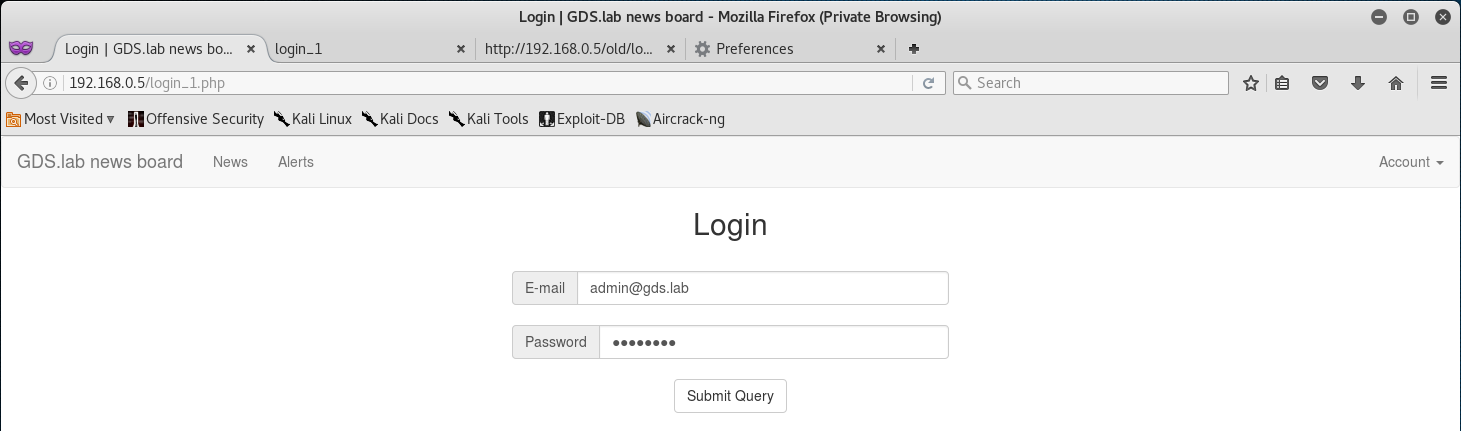Focus the E-mail input field
The height and width of the screenshot is (431, 1461).
[763, 288]
